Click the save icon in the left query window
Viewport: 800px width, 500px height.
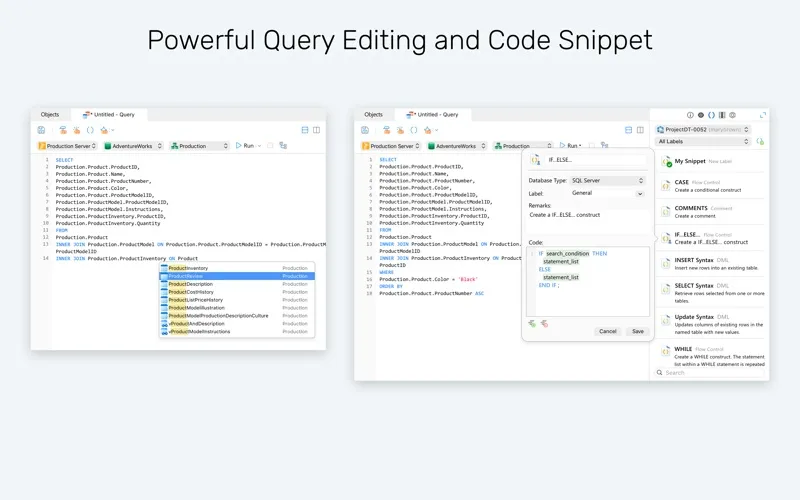[x=41, y=130]
